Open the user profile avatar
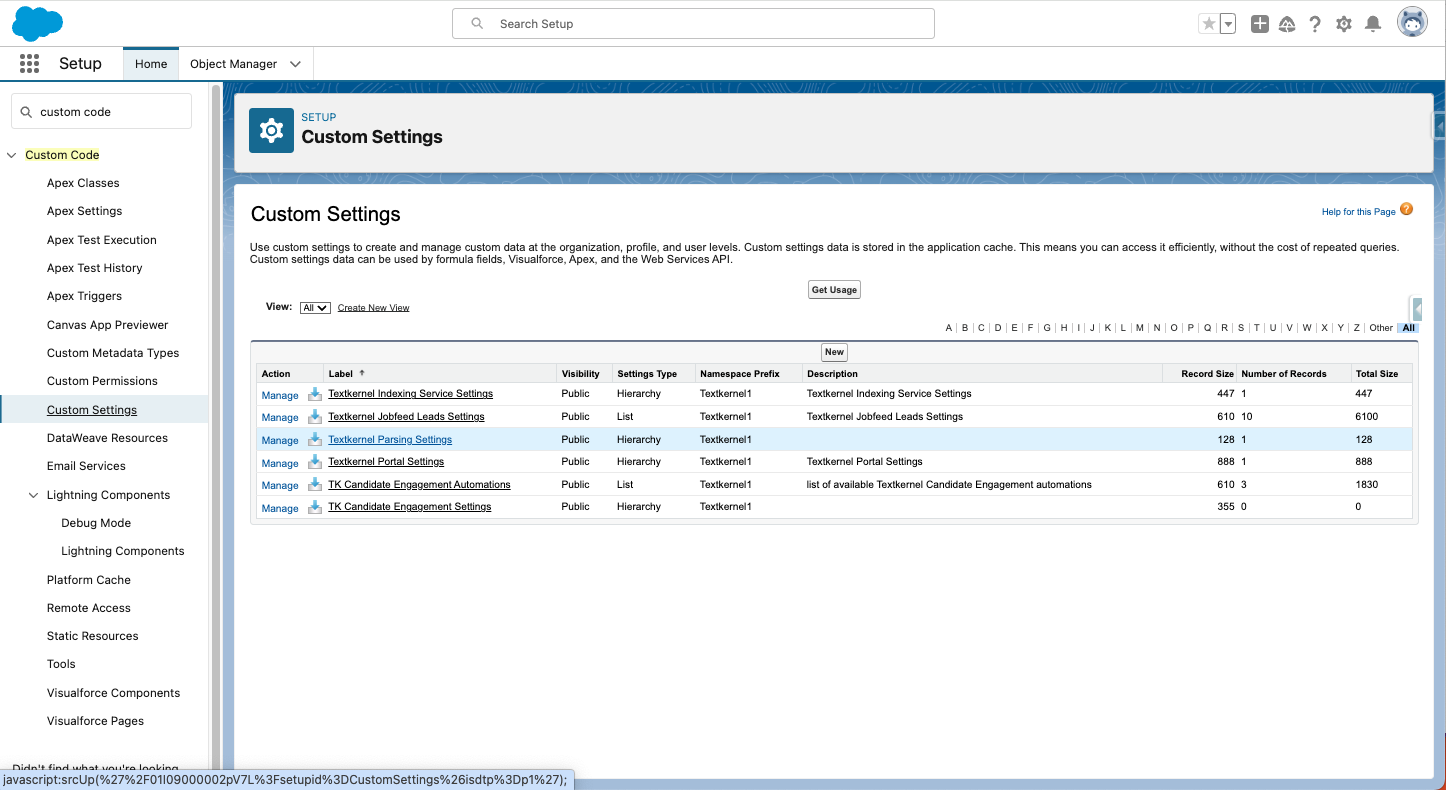Screen dimensions: 1446x790 tap(1412, 23)
